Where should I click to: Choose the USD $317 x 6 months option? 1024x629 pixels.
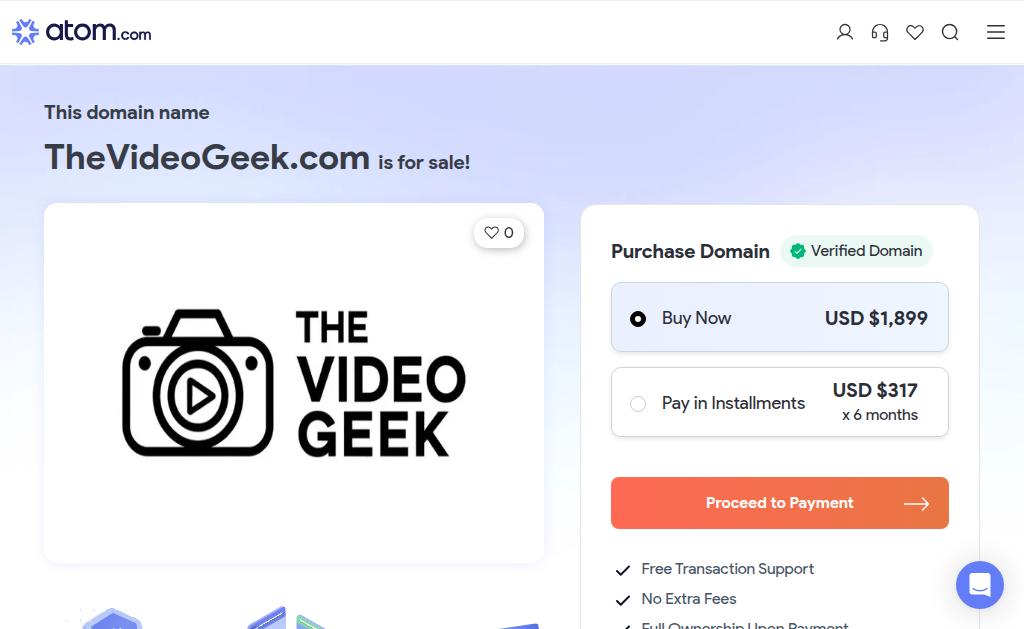tap(874, 402)
